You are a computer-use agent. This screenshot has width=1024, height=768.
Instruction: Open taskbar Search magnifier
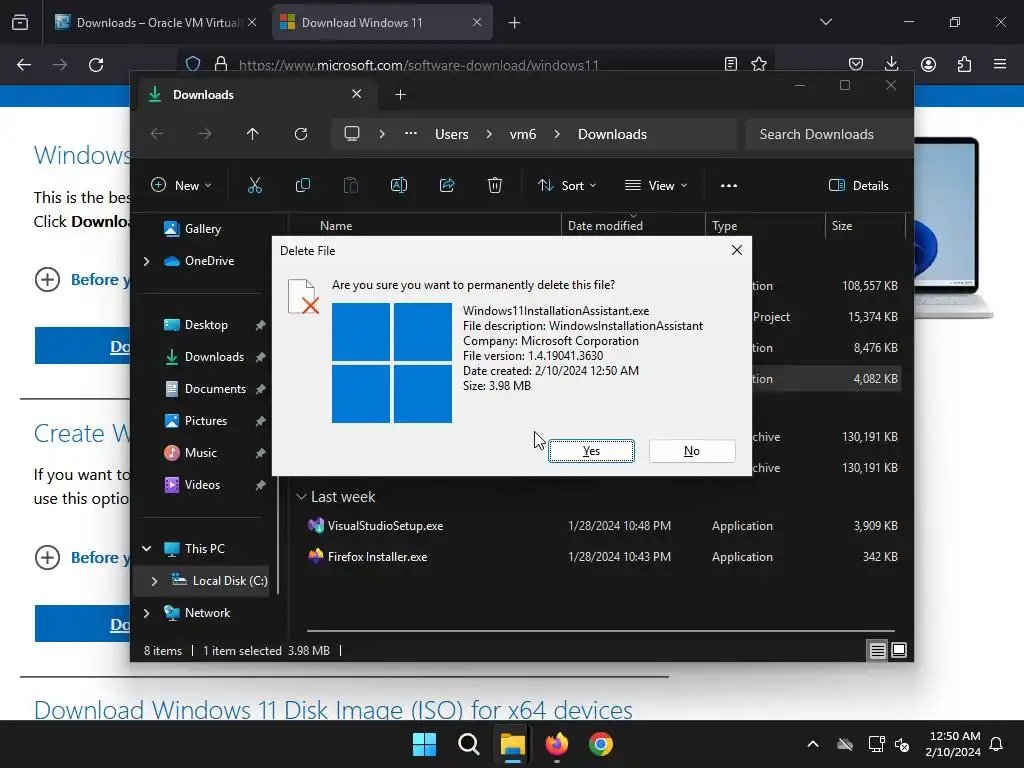[x=468, y=744]
